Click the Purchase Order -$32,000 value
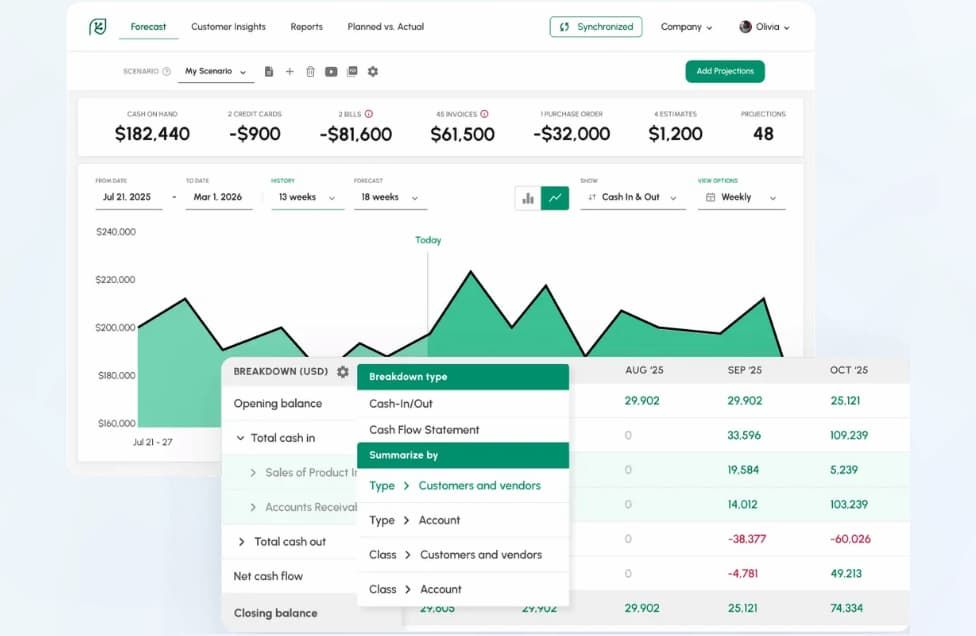Screen dimensions: 976x636 coord(571,134)
